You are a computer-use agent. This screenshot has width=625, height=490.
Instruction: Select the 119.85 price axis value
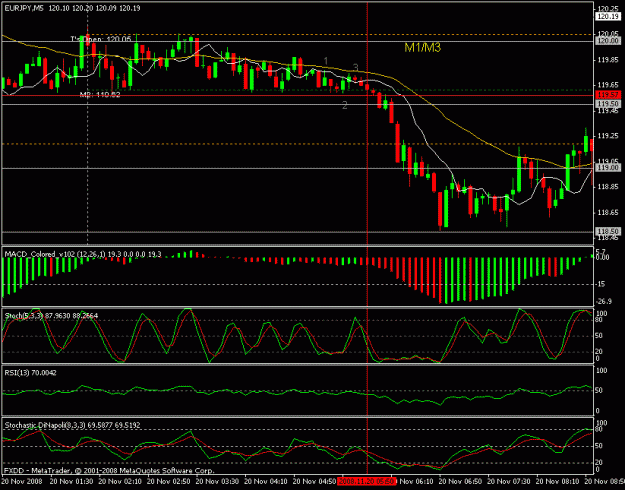click(x=608, y=60)
